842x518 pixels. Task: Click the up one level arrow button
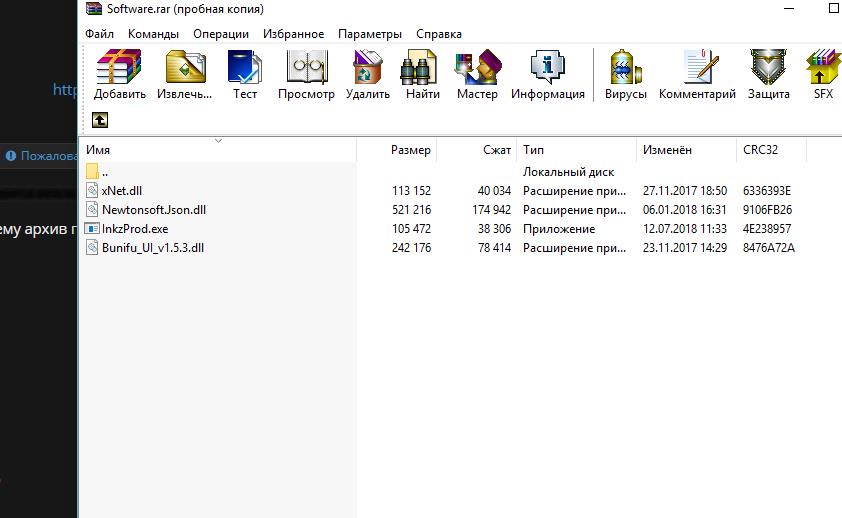point(100,119)
